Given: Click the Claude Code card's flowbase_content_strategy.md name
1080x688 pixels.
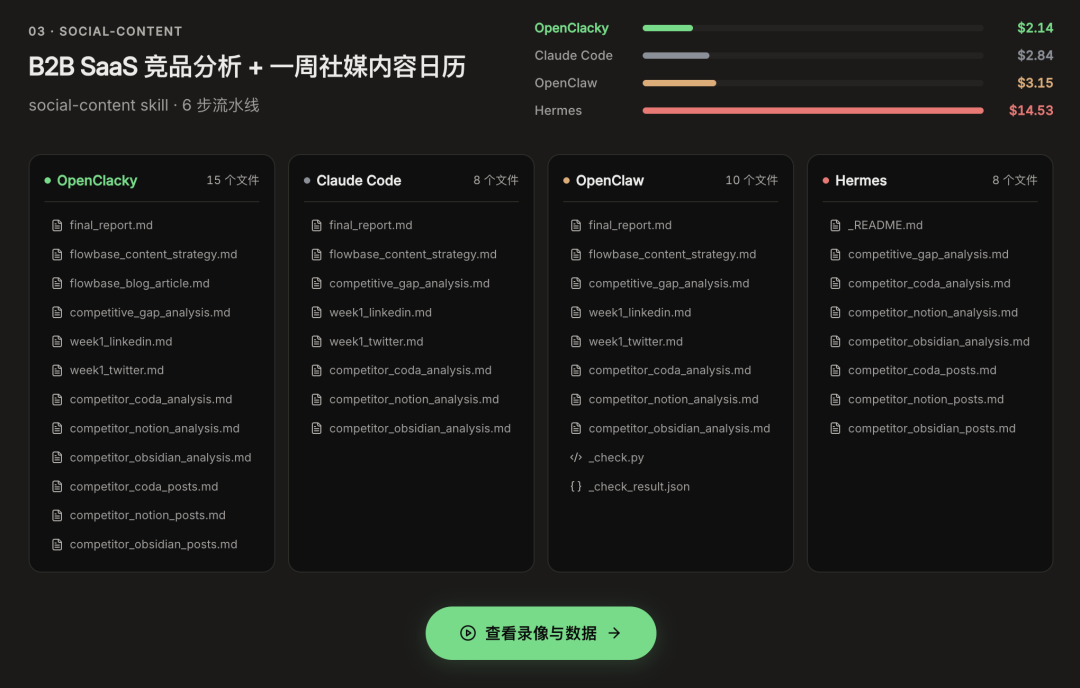Looking at the screenshot, I should click(413, 255).
